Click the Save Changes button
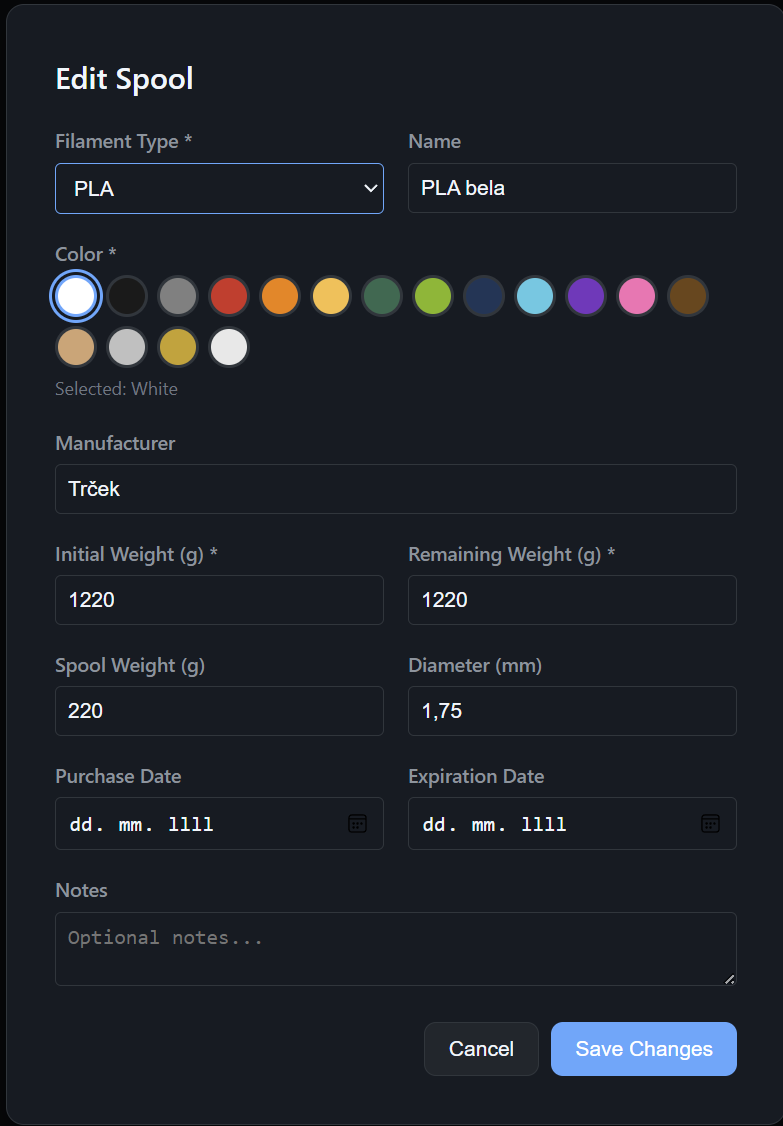This screenshot has width=783, height=1126. coord(643,1049)
